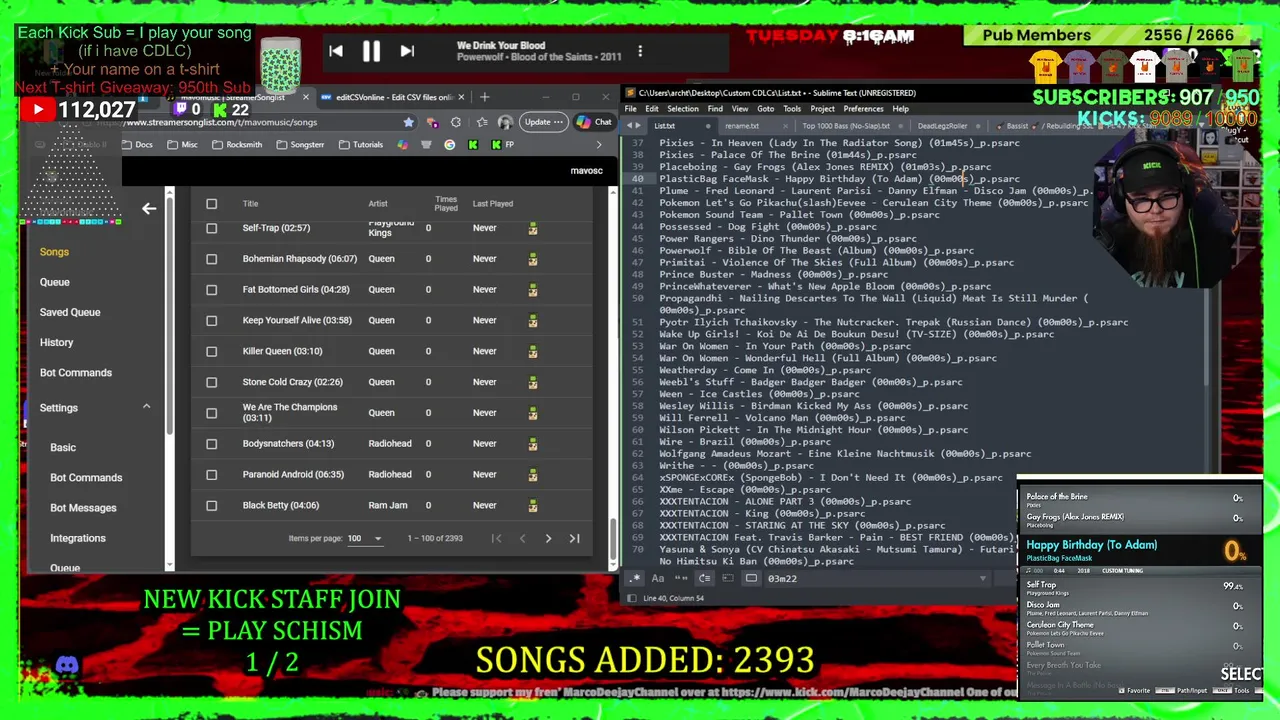
Task: Sort song table by Artist column
Action: tap(378, 204)
